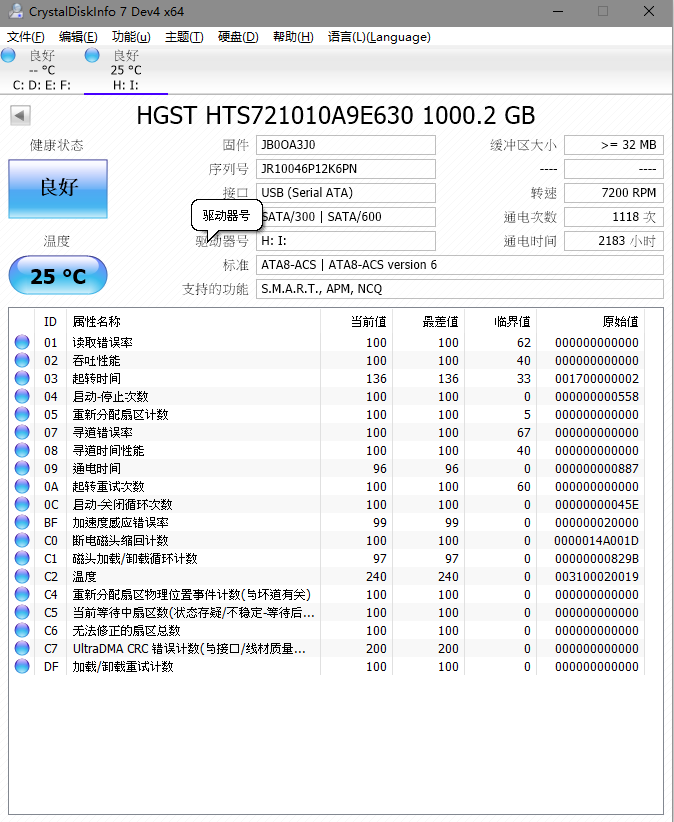Click the firmware field JB0OA3J0

pyautogui.click(x=345, y=145)
